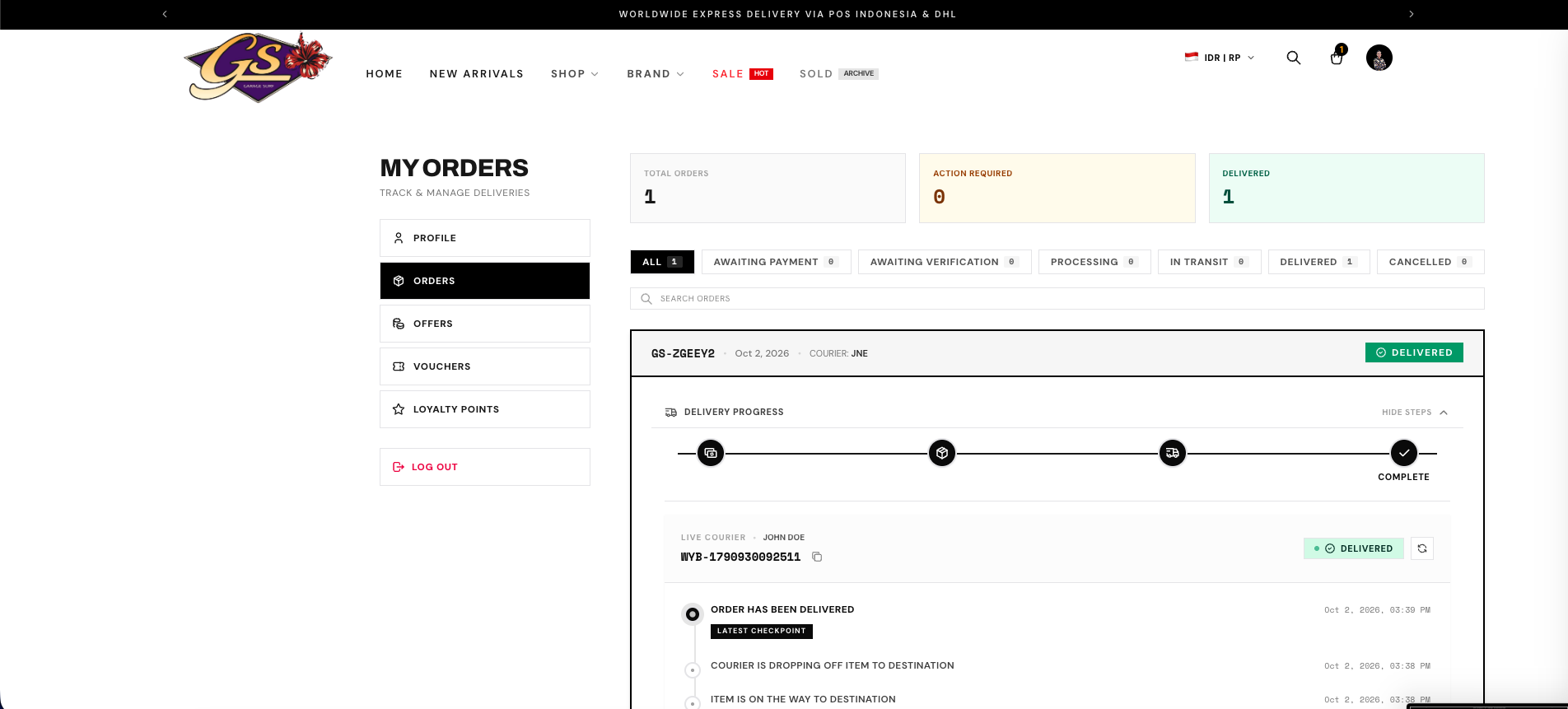
Task: Open the currency selector IDR | RP
Action: click(x=1220, y=58)
